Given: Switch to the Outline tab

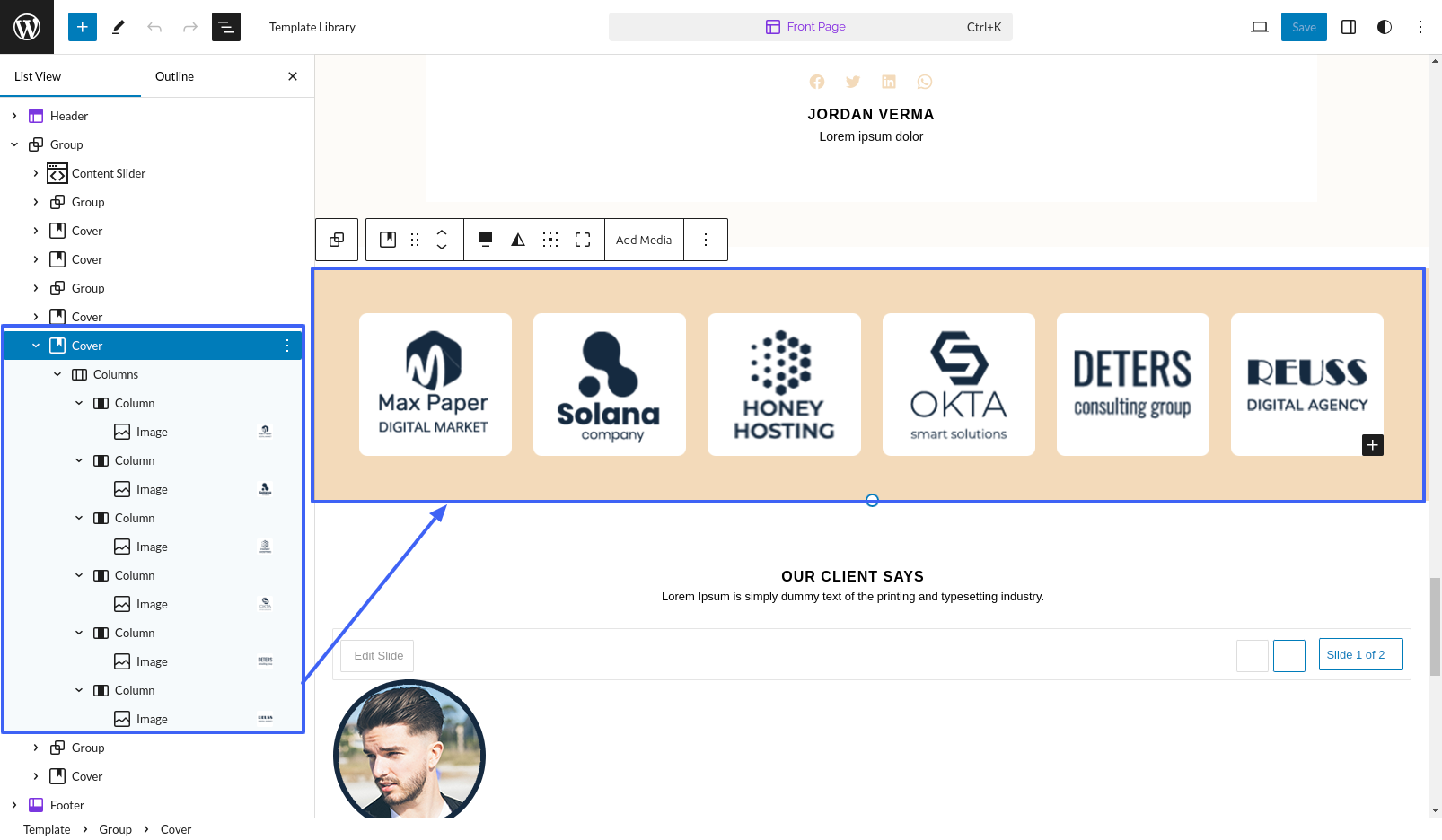Looking at the screenshot, I should coord(174,76).
